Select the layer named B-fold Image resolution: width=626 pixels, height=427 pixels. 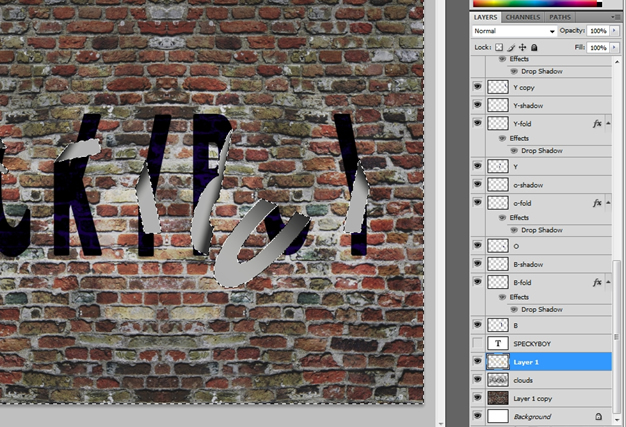pyautogui.click(x=522, y=283)
